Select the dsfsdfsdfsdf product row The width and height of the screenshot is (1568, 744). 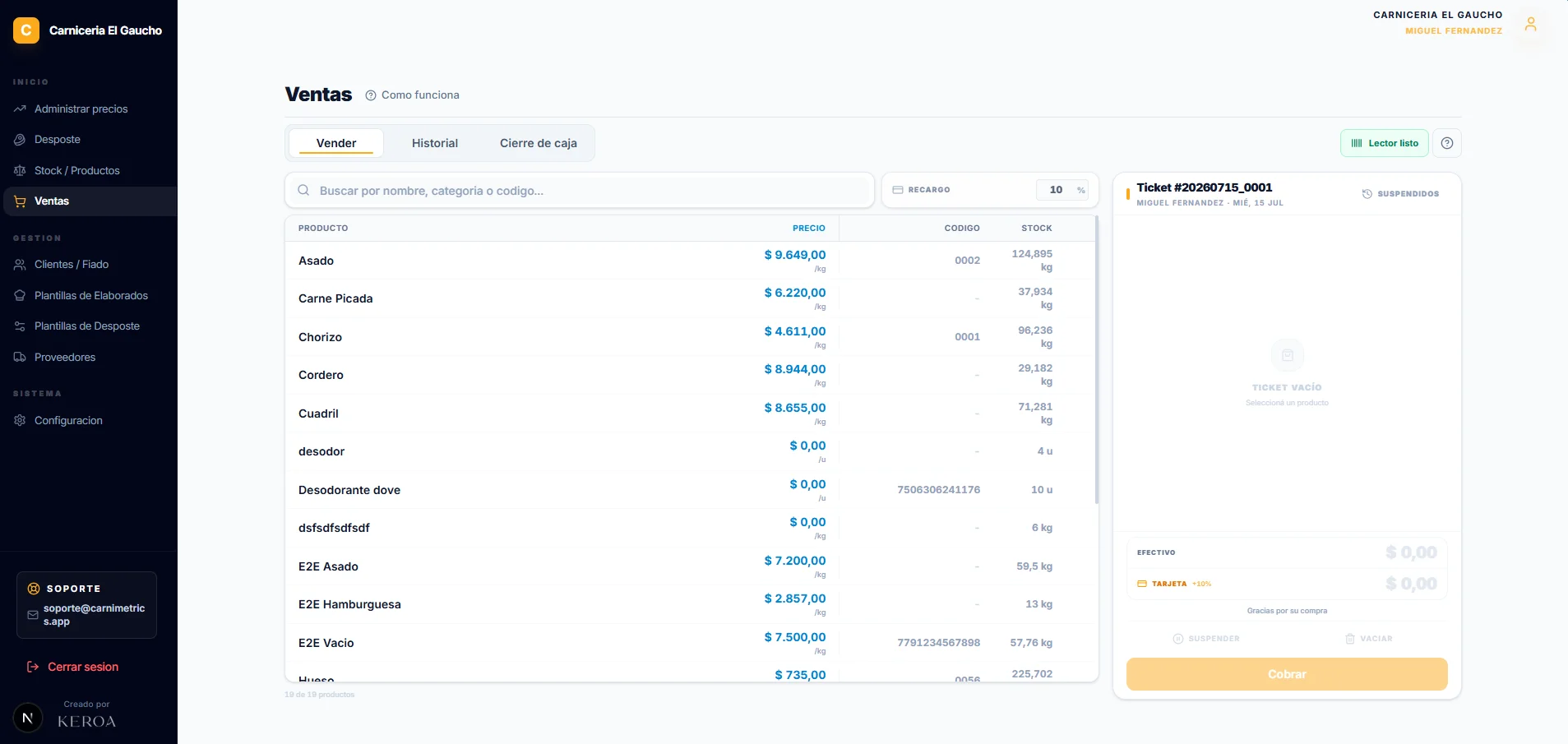[690, 528]
